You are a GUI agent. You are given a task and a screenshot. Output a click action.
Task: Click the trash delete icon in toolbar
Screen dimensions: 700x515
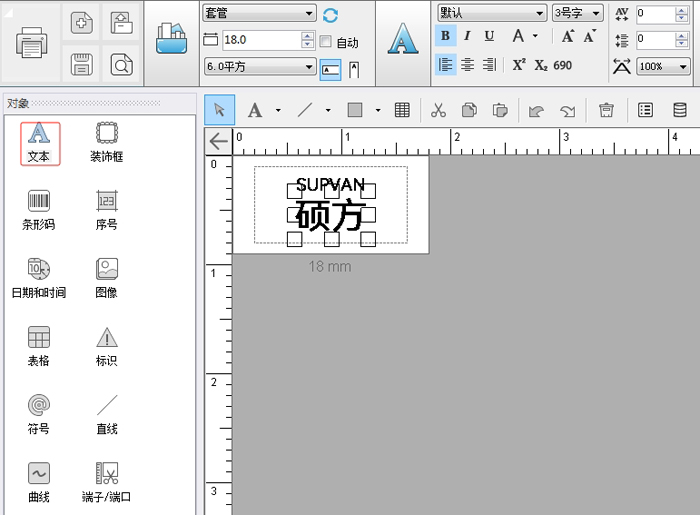605,110
